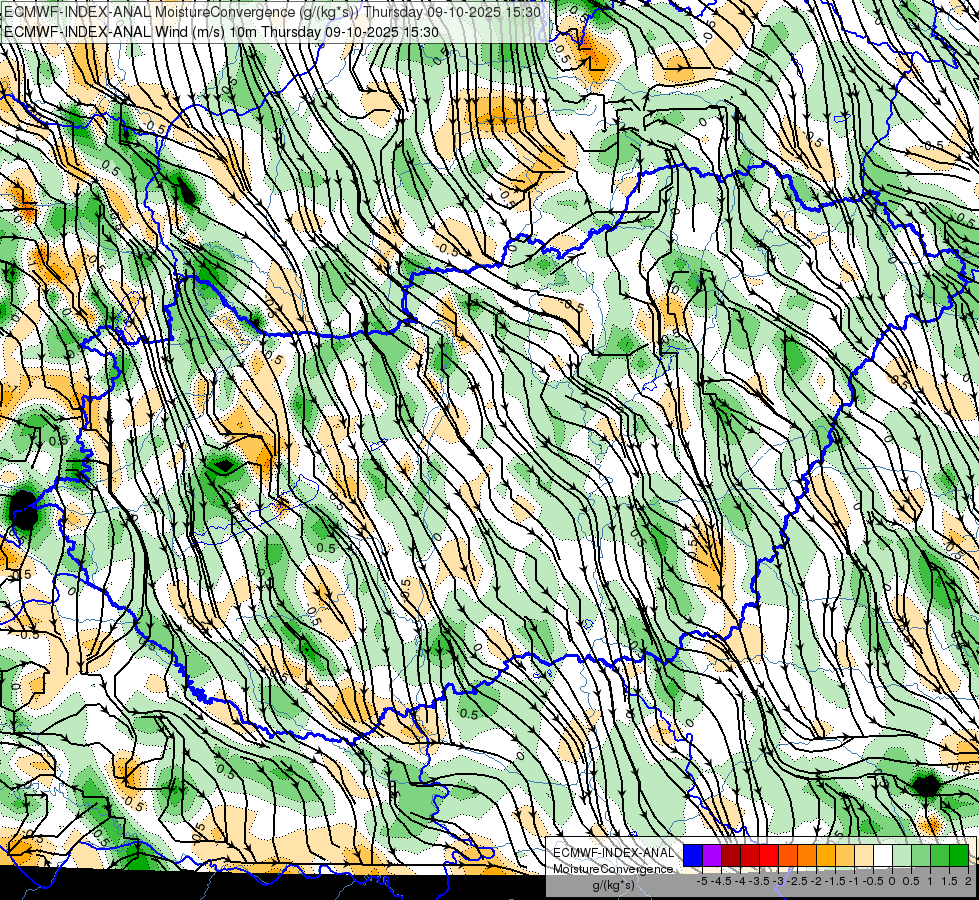Click the '-3' legend scale value
The image size is (979, 900).
pos(779,881)
